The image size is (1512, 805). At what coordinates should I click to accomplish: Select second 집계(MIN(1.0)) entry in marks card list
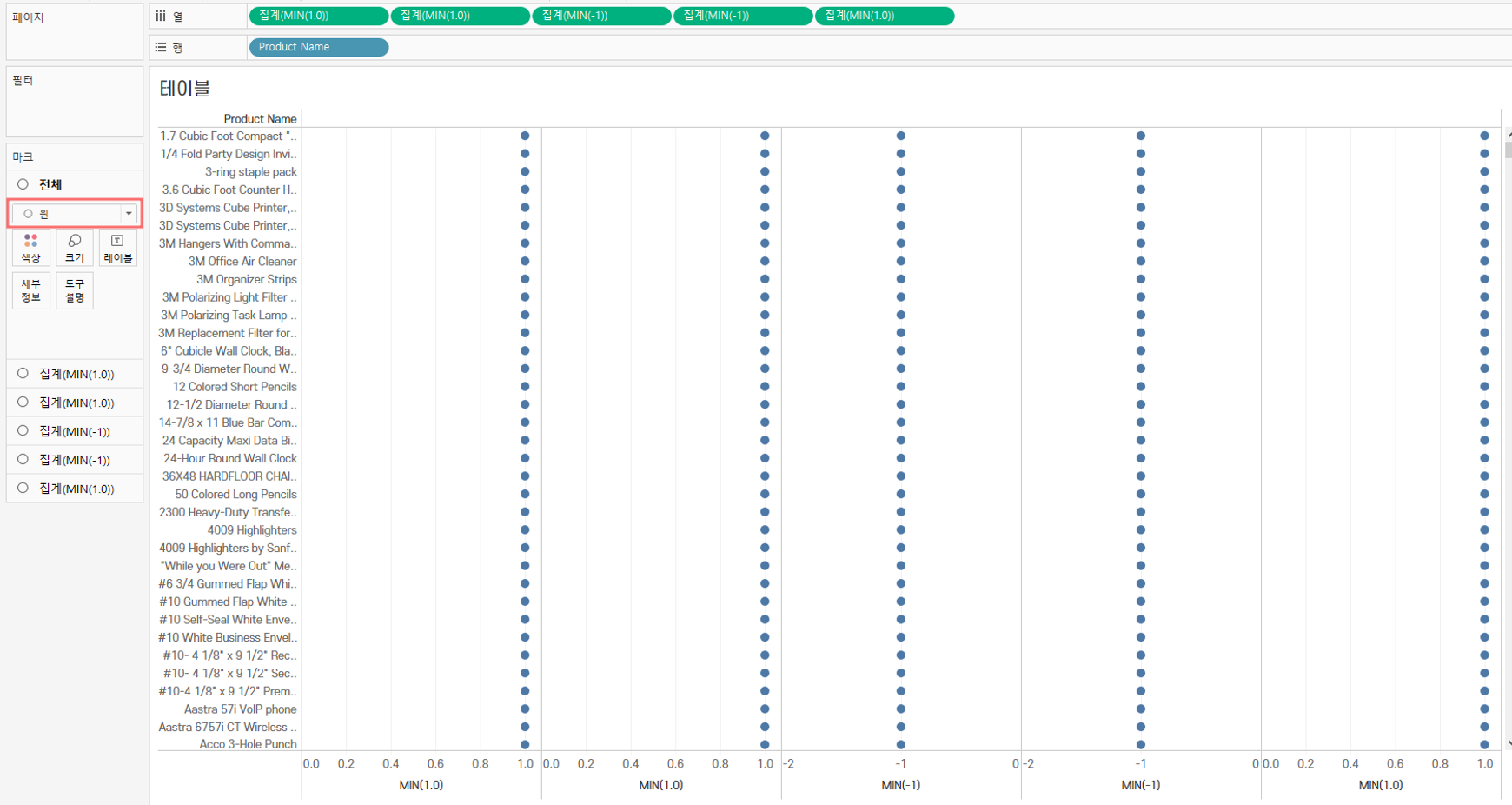tap(75, 402)
